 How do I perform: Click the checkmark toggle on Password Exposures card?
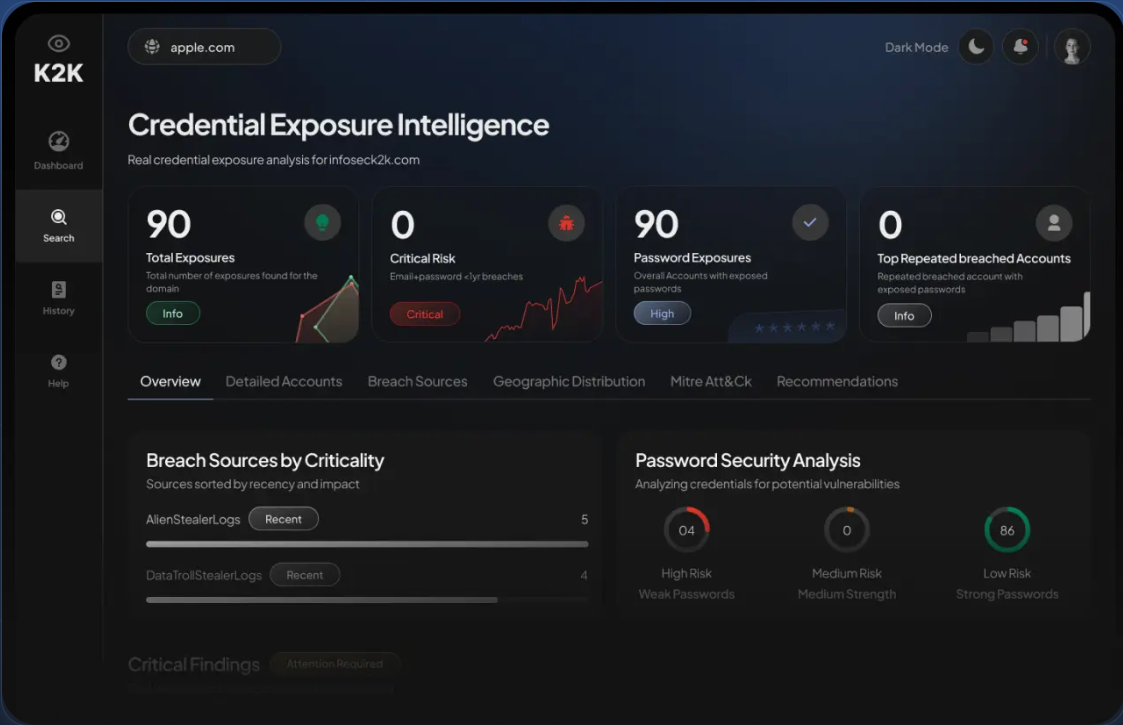point(810,224)
